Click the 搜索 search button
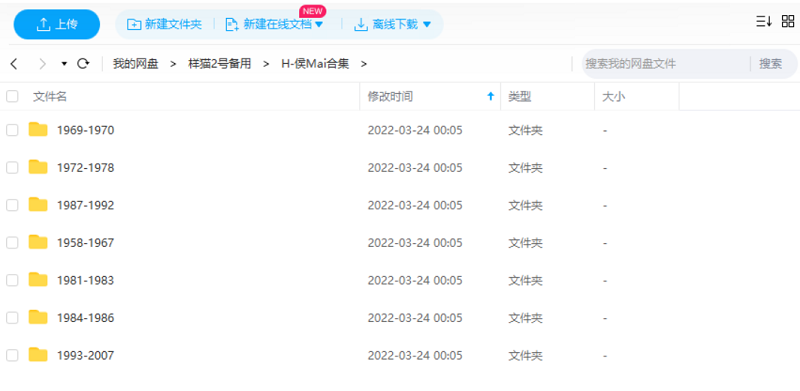 point(770,64)
